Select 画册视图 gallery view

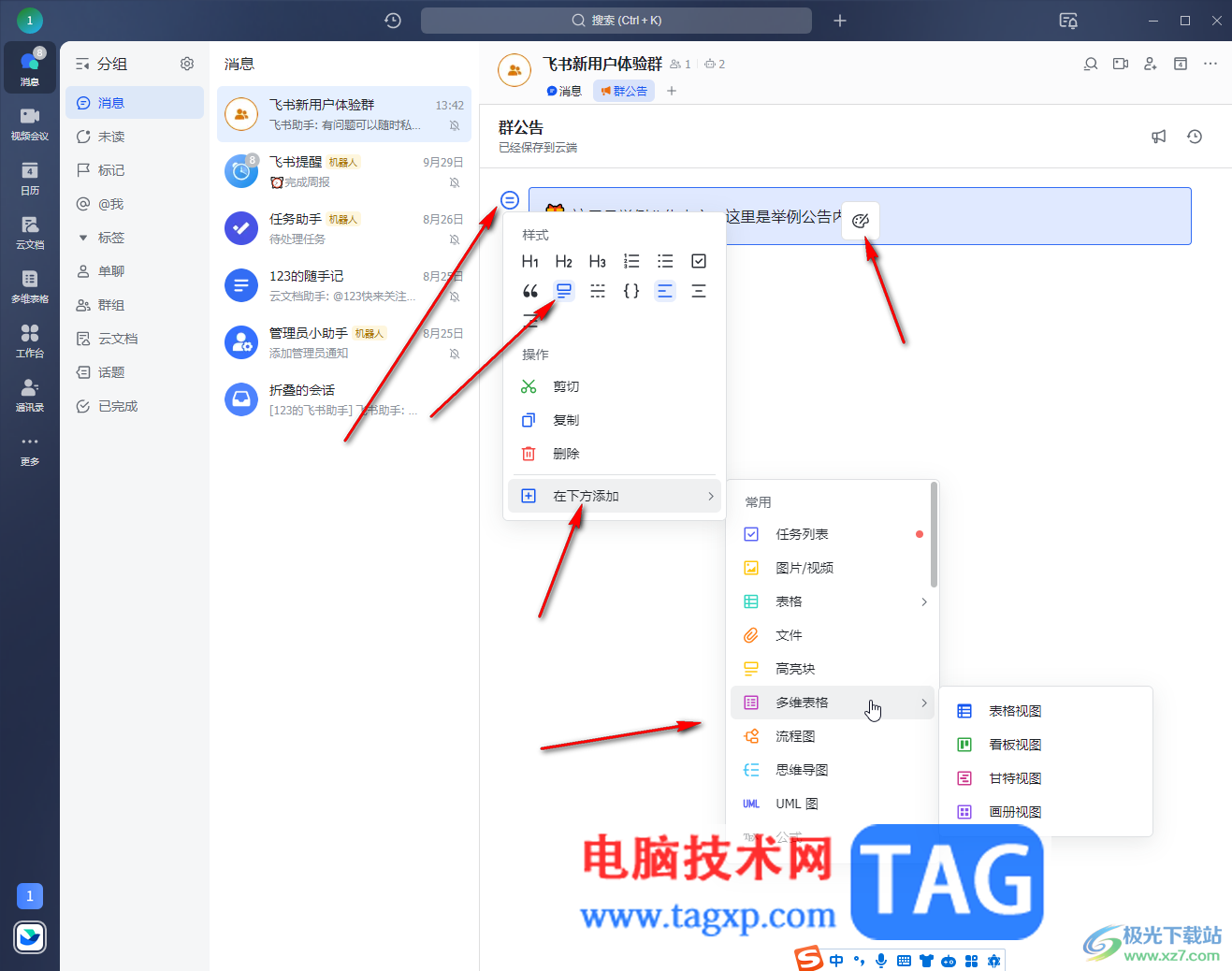pyautogui.click(x=1046, y=812)
